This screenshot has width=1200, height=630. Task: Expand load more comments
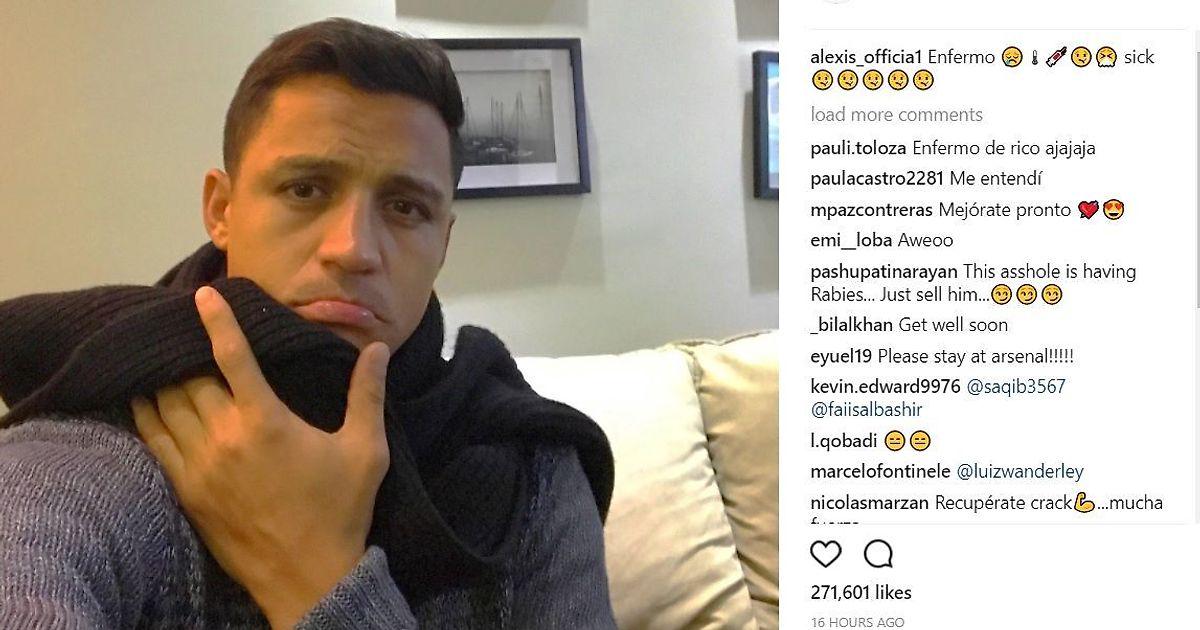(x=897, y=114)
